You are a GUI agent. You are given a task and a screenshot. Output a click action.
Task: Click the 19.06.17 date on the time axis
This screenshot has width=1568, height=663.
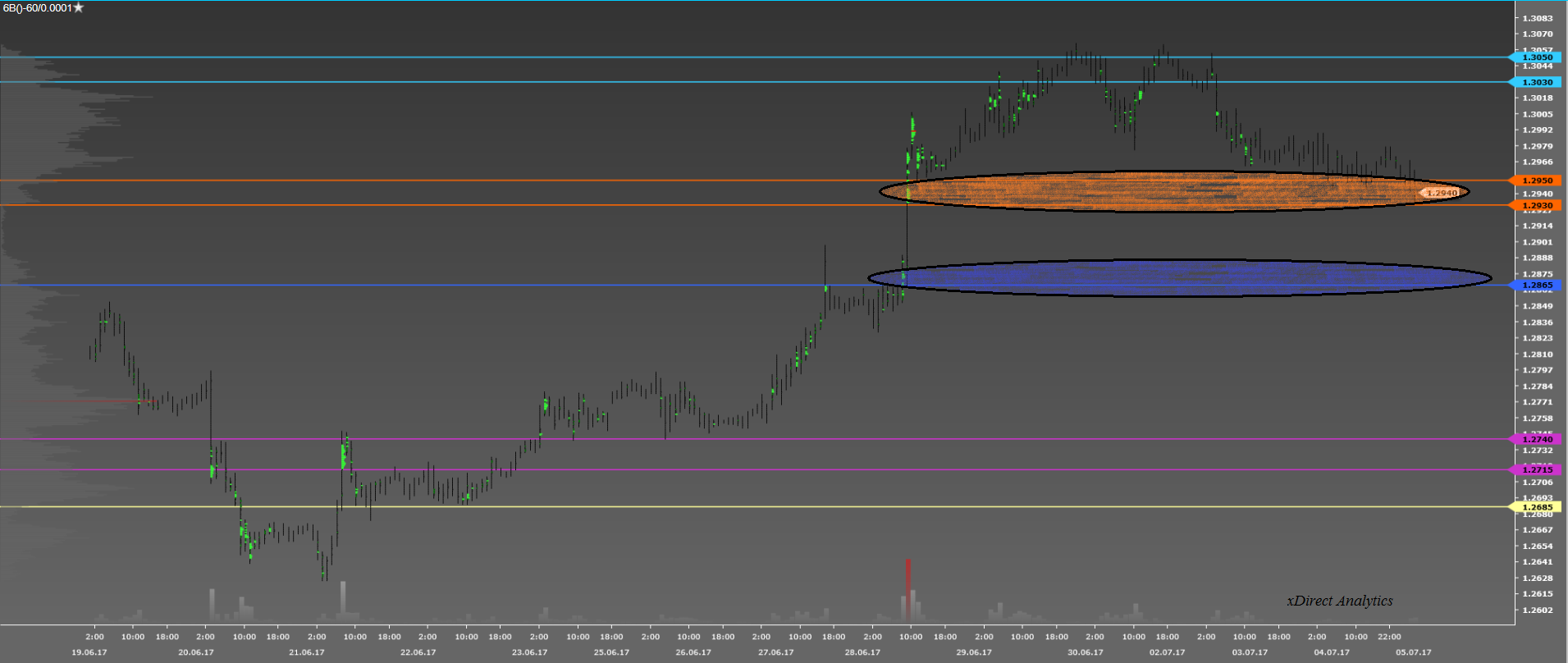point(89,652)
